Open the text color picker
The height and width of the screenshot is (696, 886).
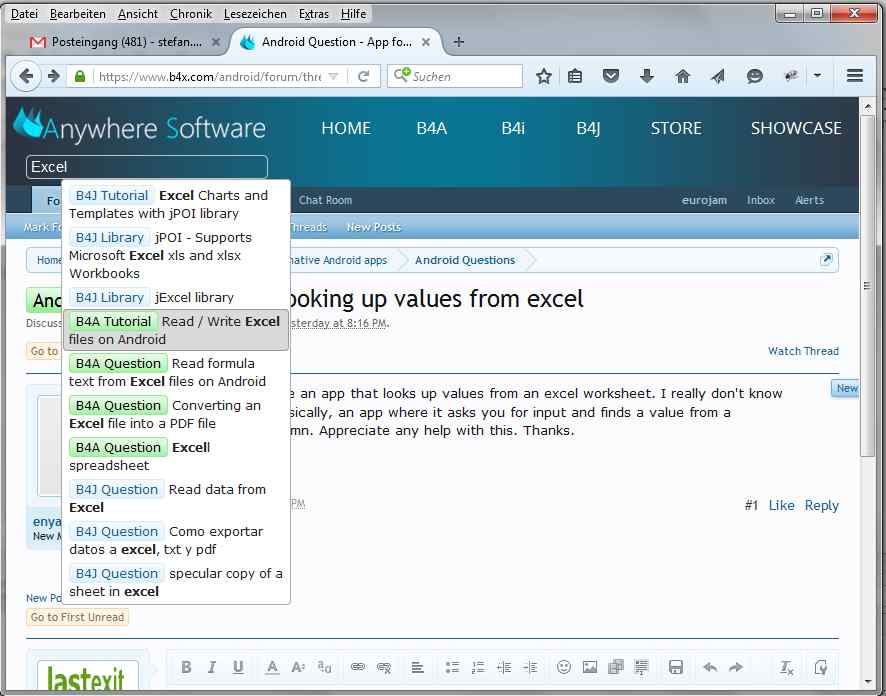tap(272, 667)
